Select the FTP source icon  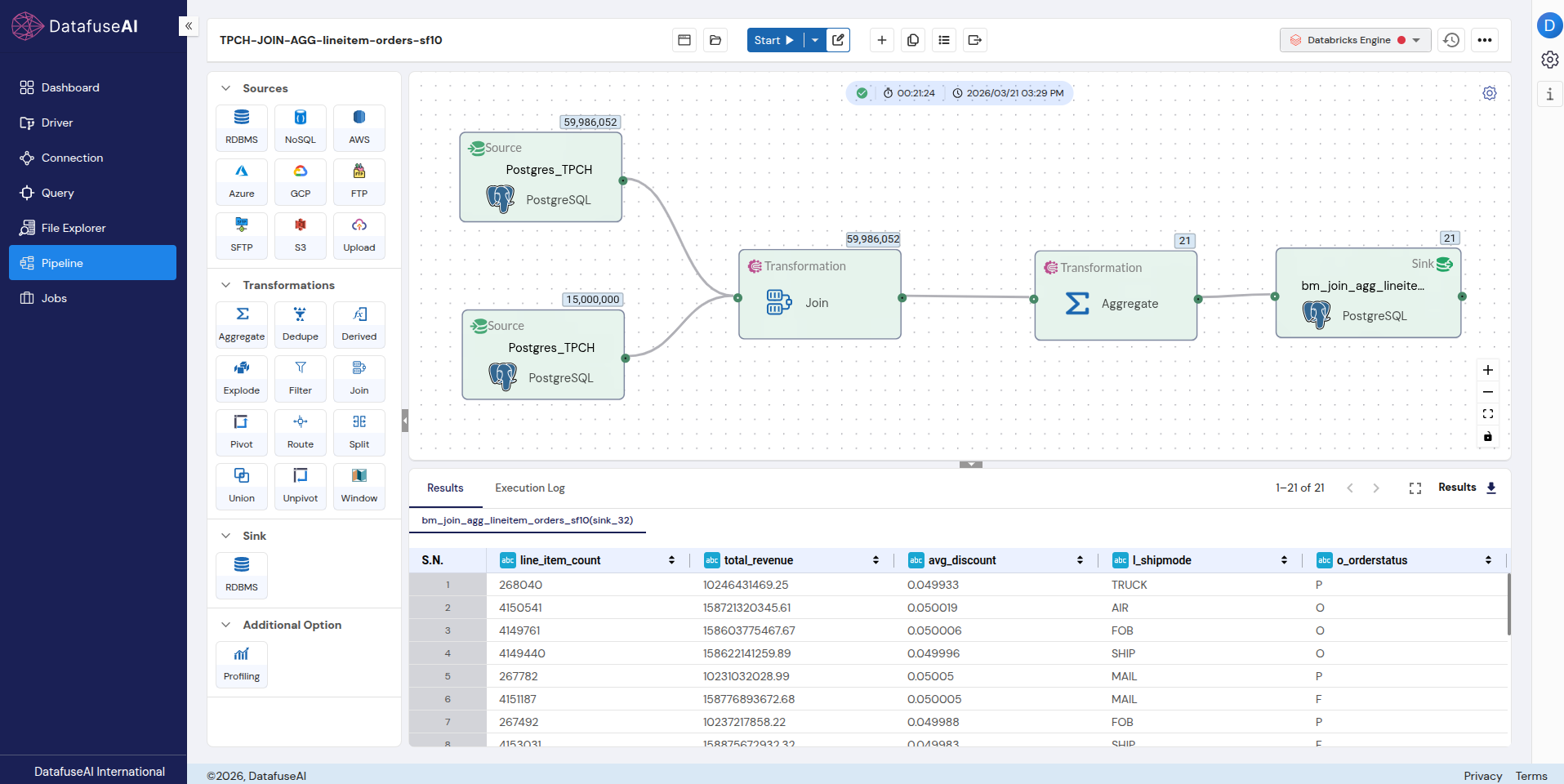tap(359, 181)
